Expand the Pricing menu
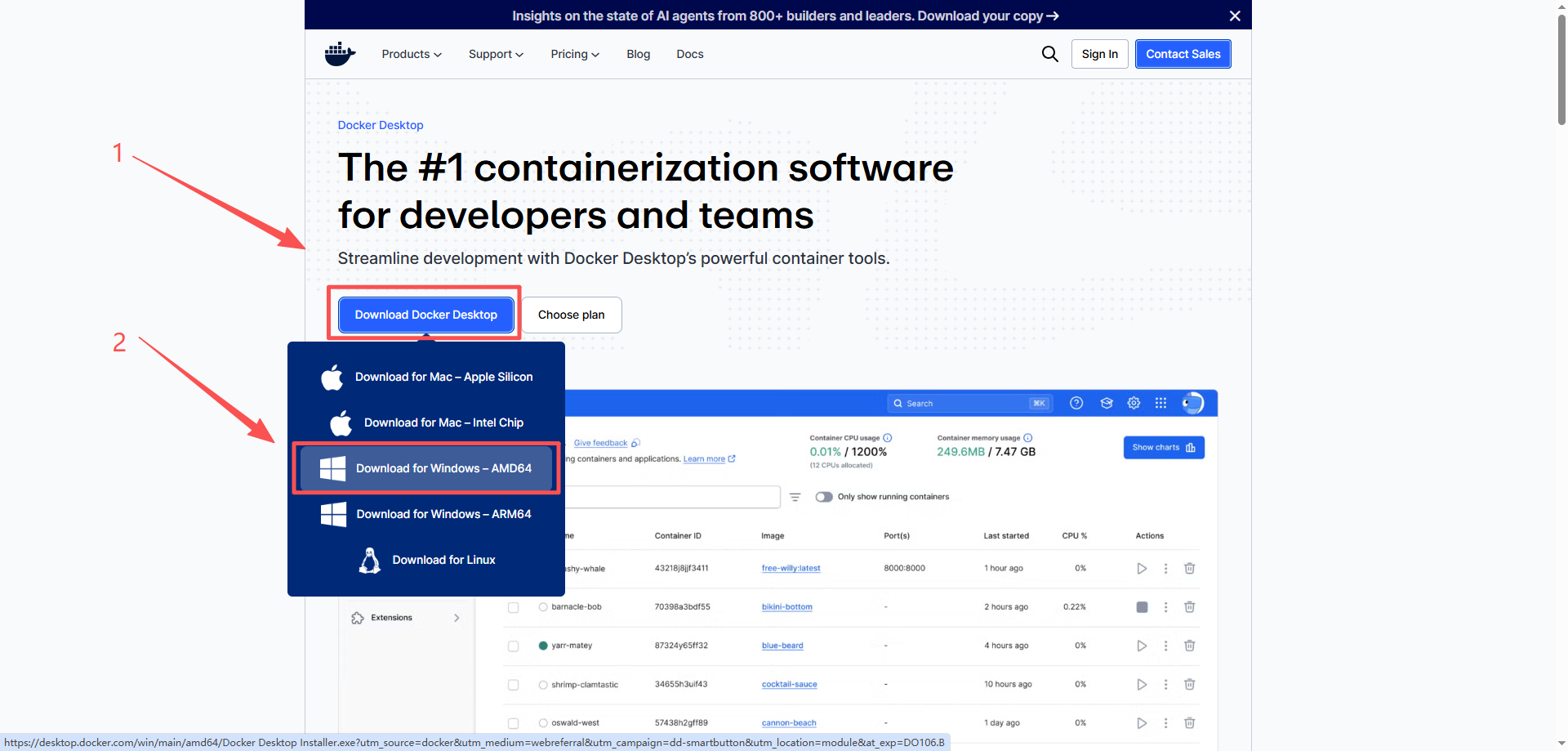The height and width of the screenshot is (751, 1568). point(575,54)
